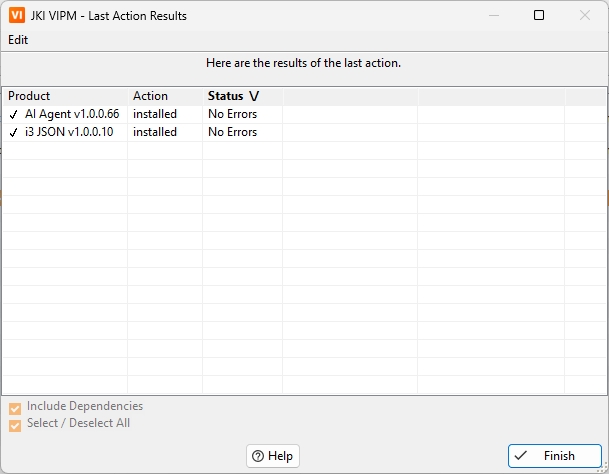Viewport: 609px width, 474px height.
Task: Click the No Errors status for AI Agent
Action: click(232, 115)
